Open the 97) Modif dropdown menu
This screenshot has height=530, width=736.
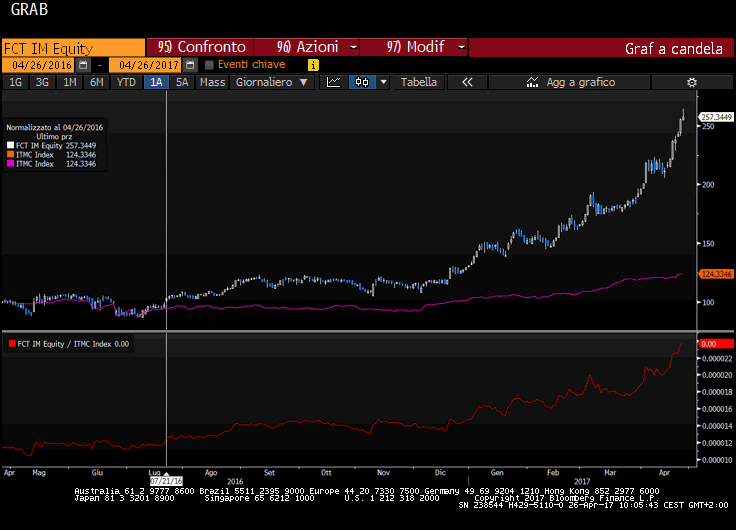[x=412, y=47]
